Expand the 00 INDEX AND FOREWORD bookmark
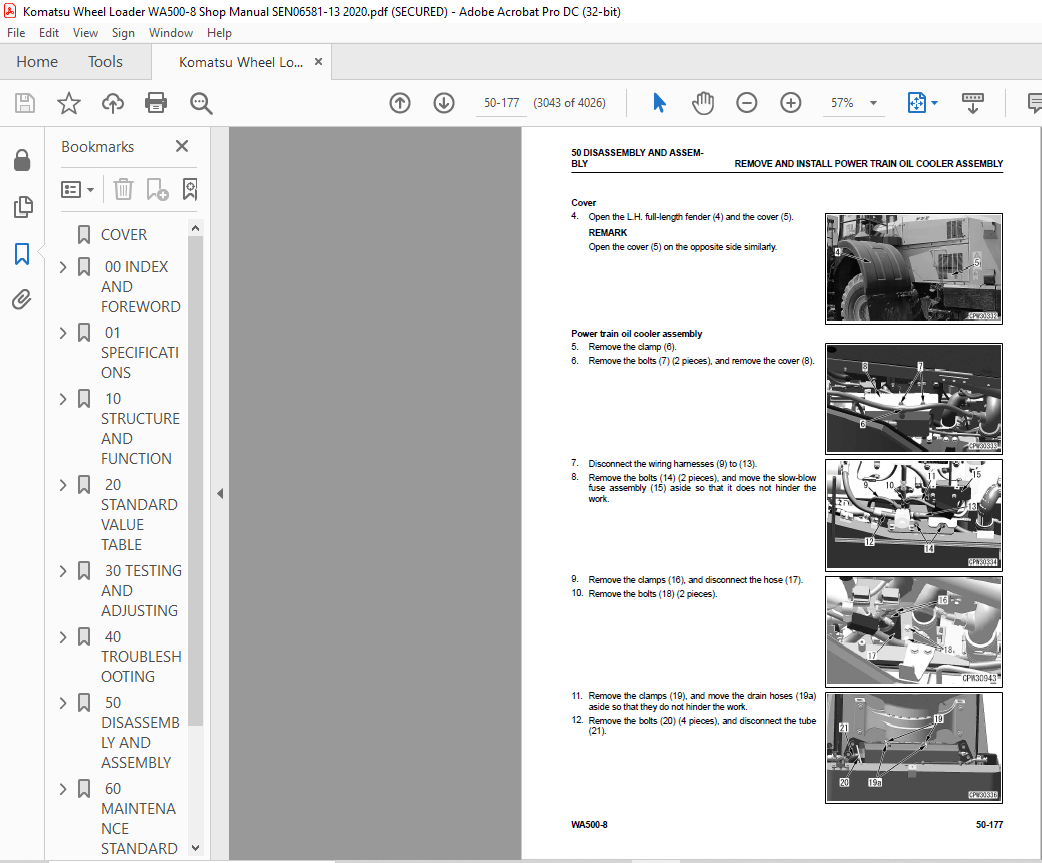Viewport: 1042px width, 863px height. [63, 267]
